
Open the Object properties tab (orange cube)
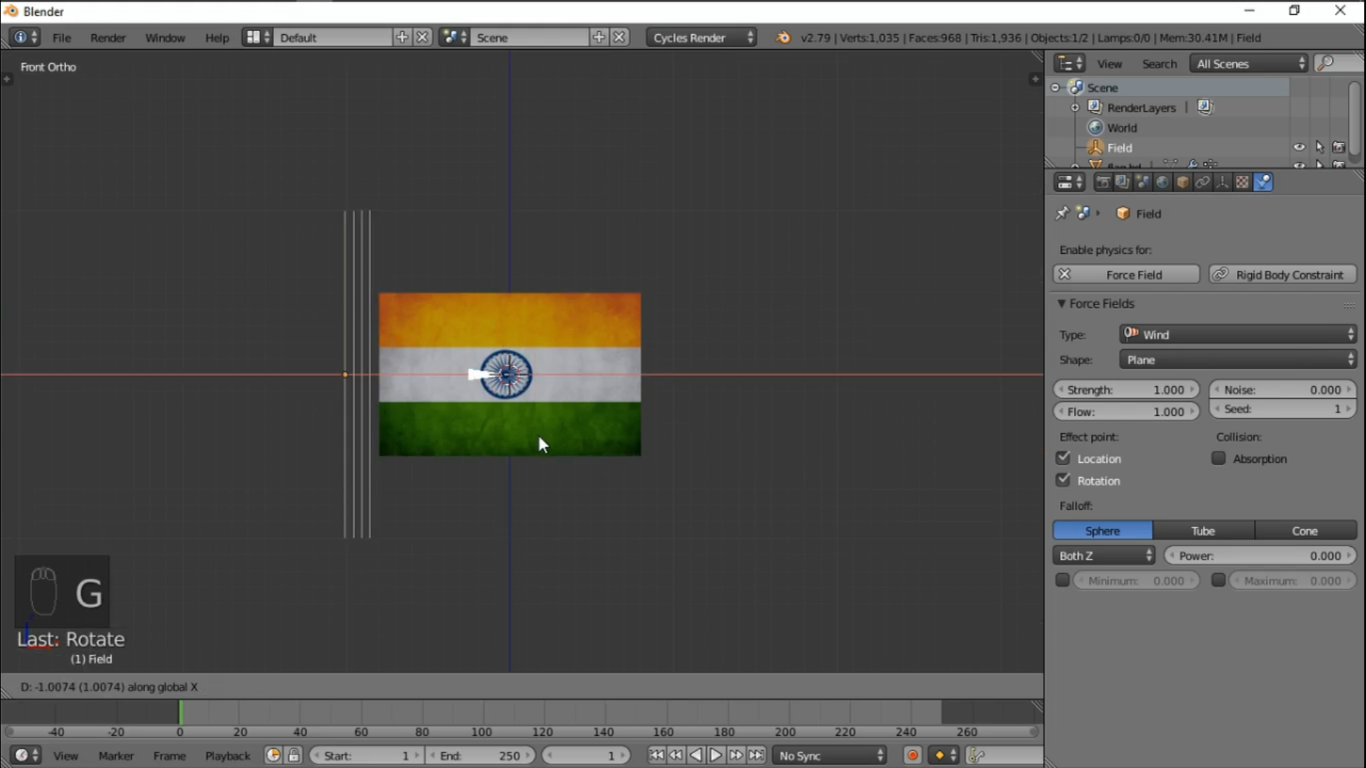[x=1182, y=182]
